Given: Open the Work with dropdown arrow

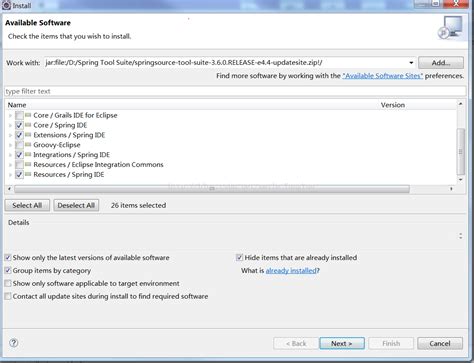Looking at the screenshot, I should coord(411,63).
